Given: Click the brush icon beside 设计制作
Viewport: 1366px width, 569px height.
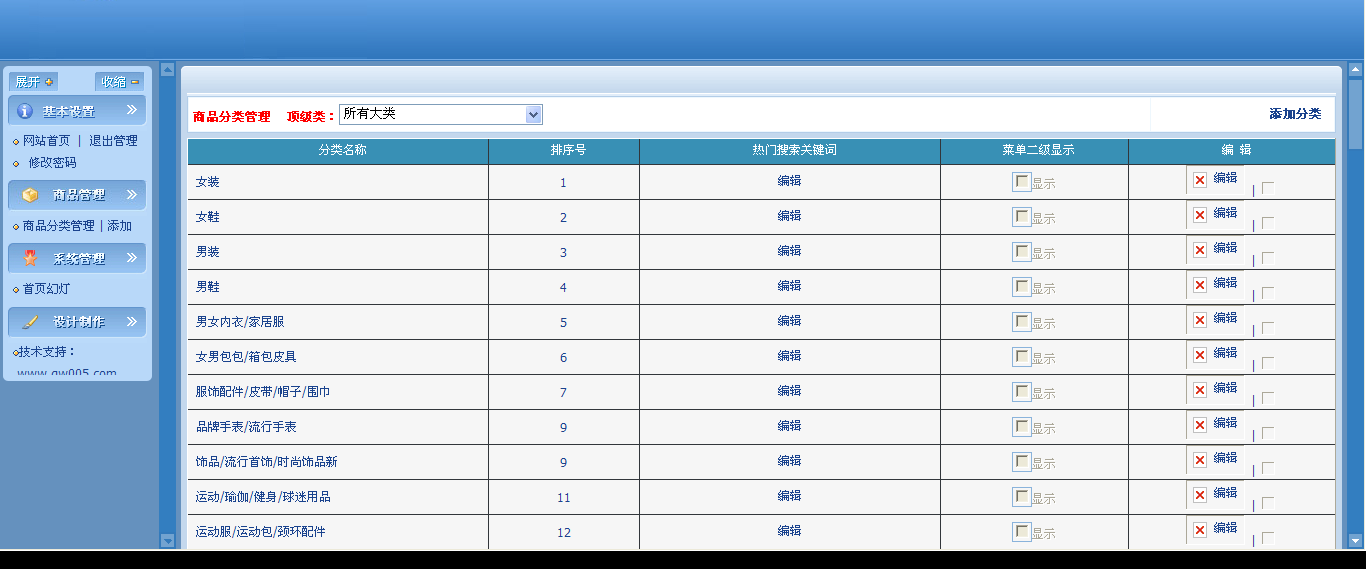Looking at the screenshot, I should click(x=30, y=322).
